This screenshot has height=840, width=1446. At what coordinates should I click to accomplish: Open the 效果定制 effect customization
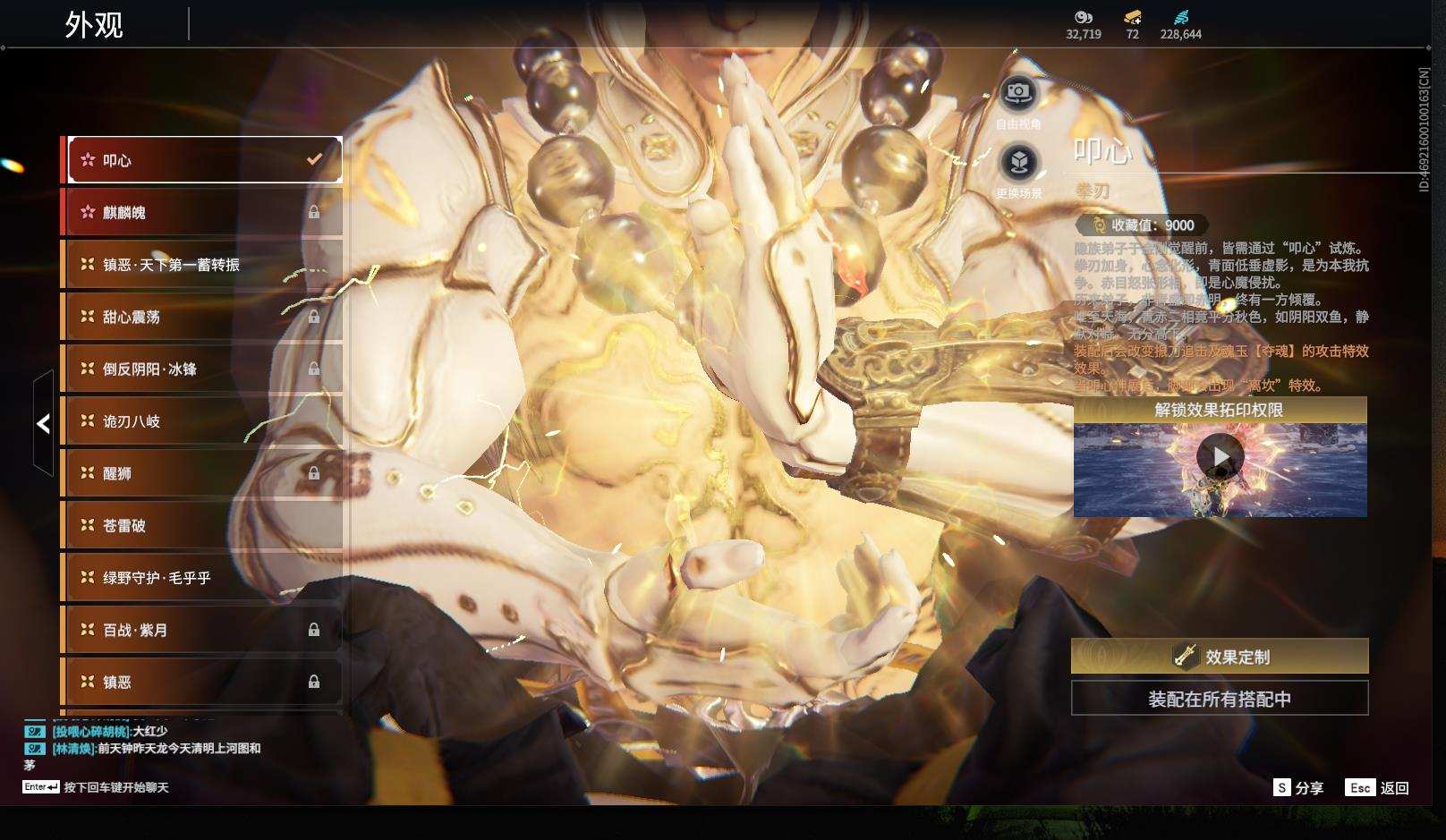[1220, 657]
